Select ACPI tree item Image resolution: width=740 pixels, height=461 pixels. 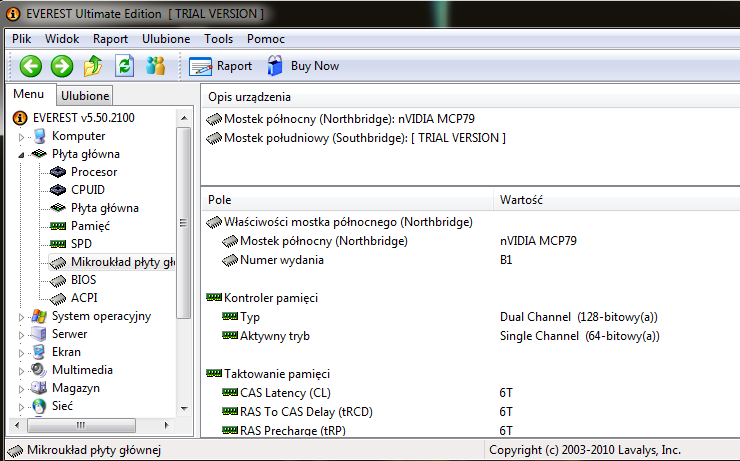click(x=84, y=298)
